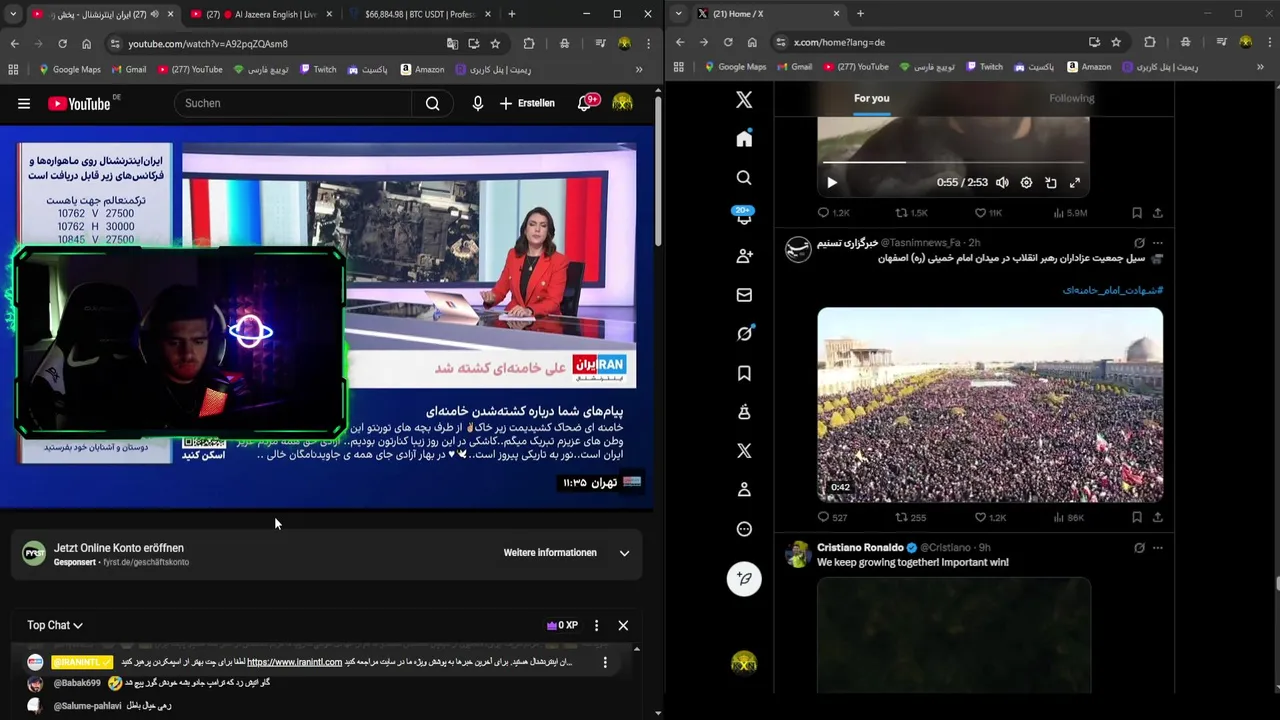Open the more menu on the Tasnim post

(1158, 243)
